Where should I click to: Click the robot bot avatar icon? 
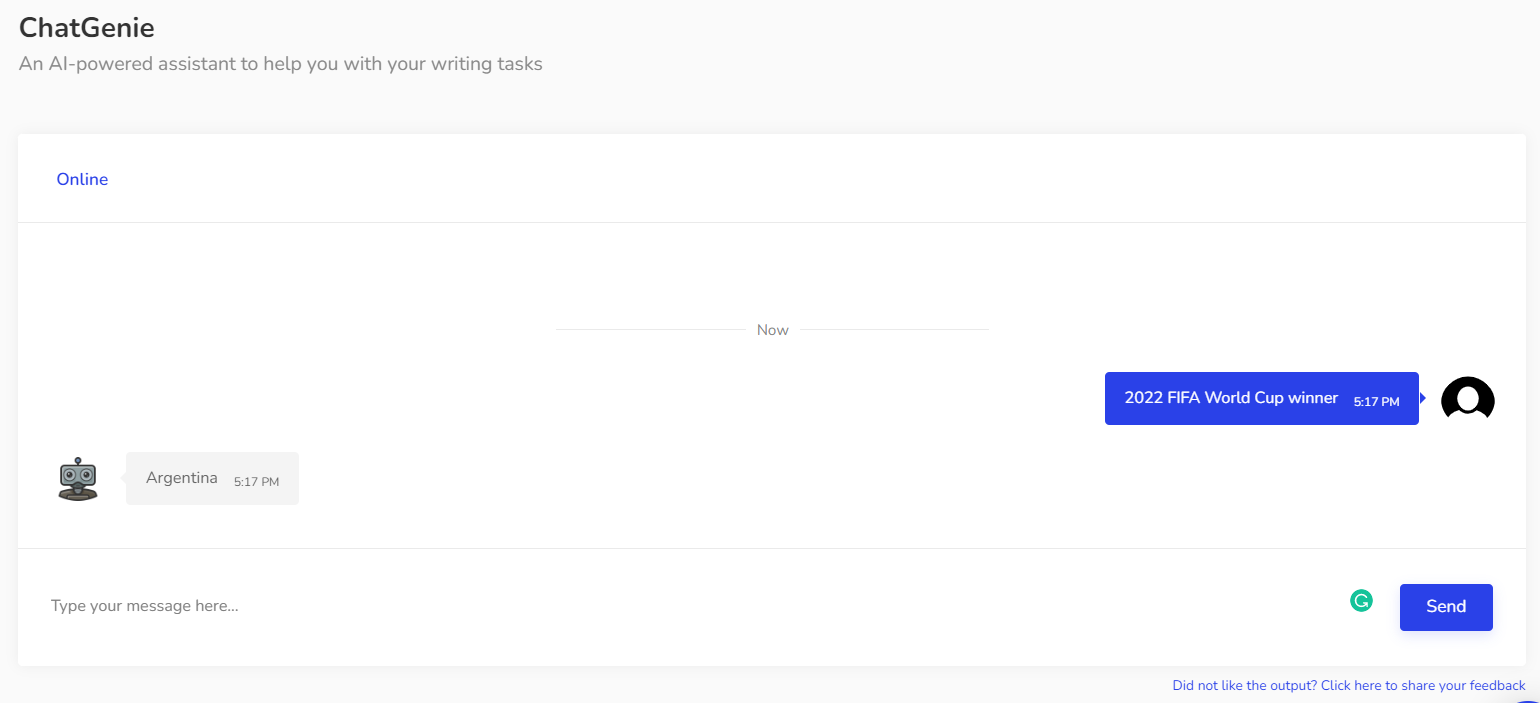click(78, 479)
